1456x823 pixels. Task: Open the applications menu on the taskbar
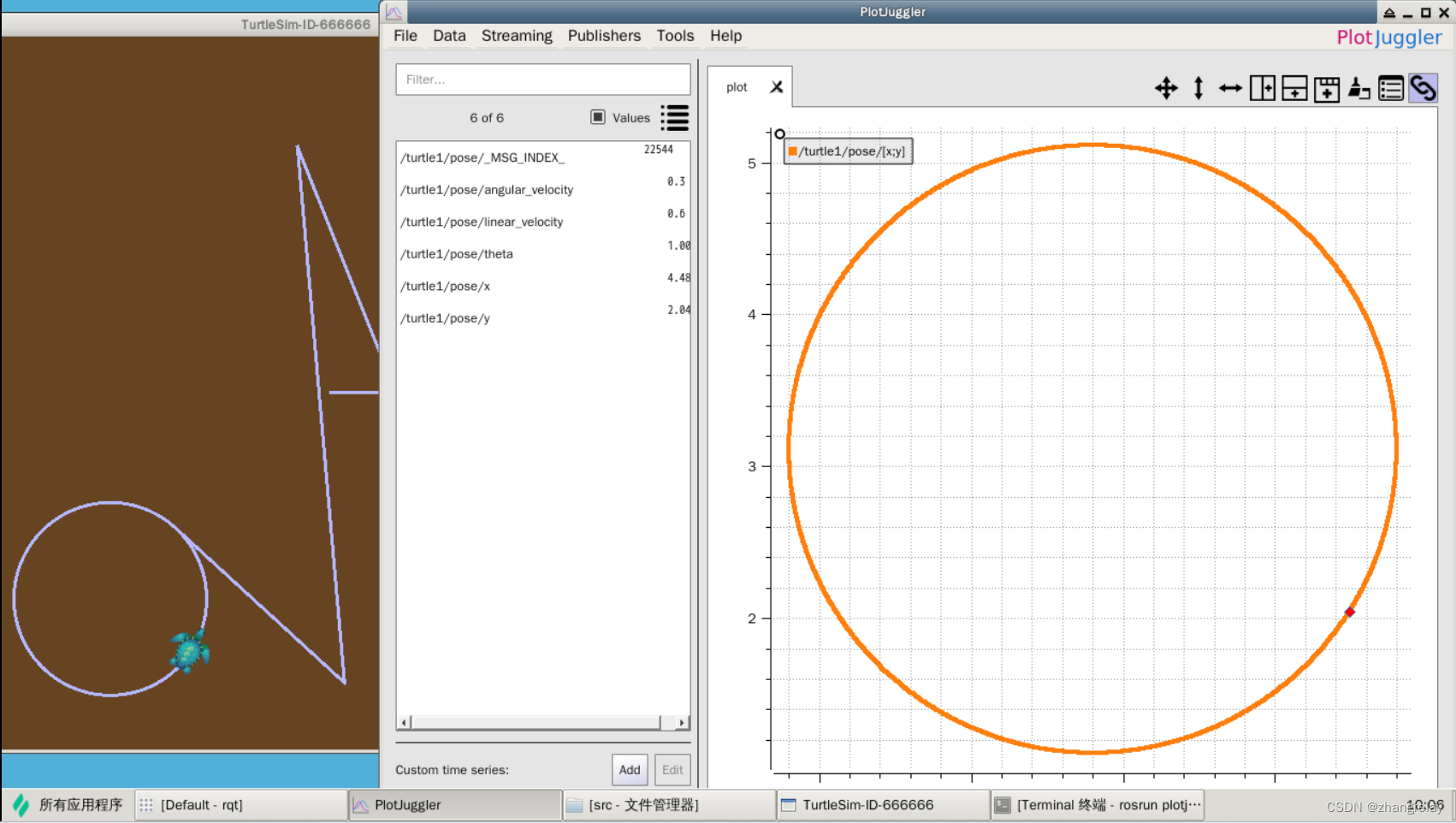coord(68,805)
